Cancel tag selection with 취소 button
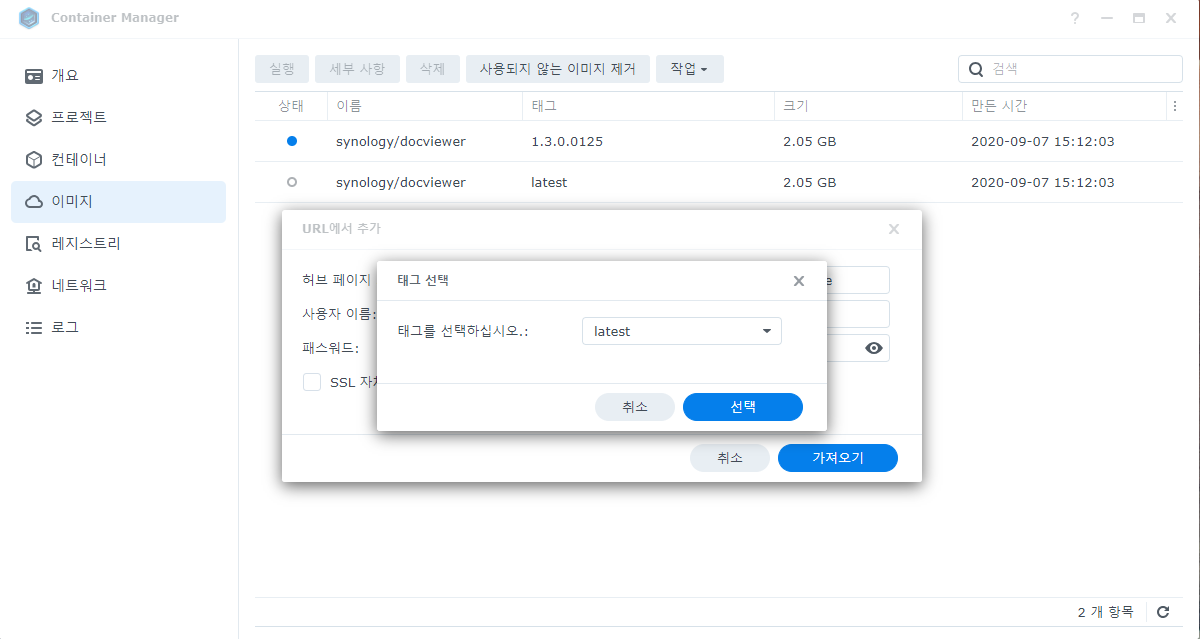 635,407
